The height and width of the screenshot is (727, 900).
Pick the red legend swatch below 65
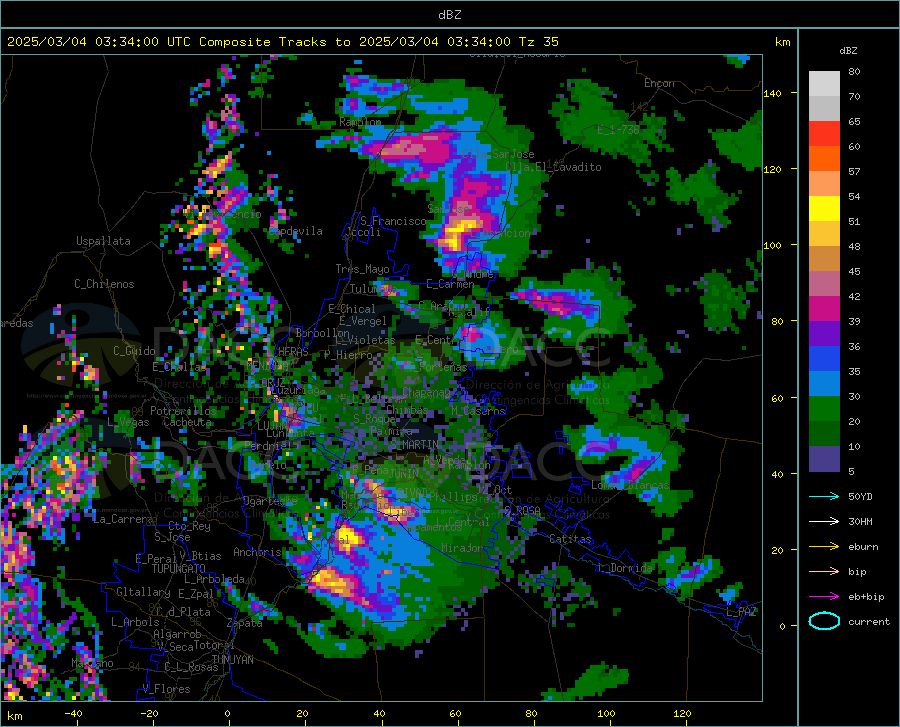[824, 134]
